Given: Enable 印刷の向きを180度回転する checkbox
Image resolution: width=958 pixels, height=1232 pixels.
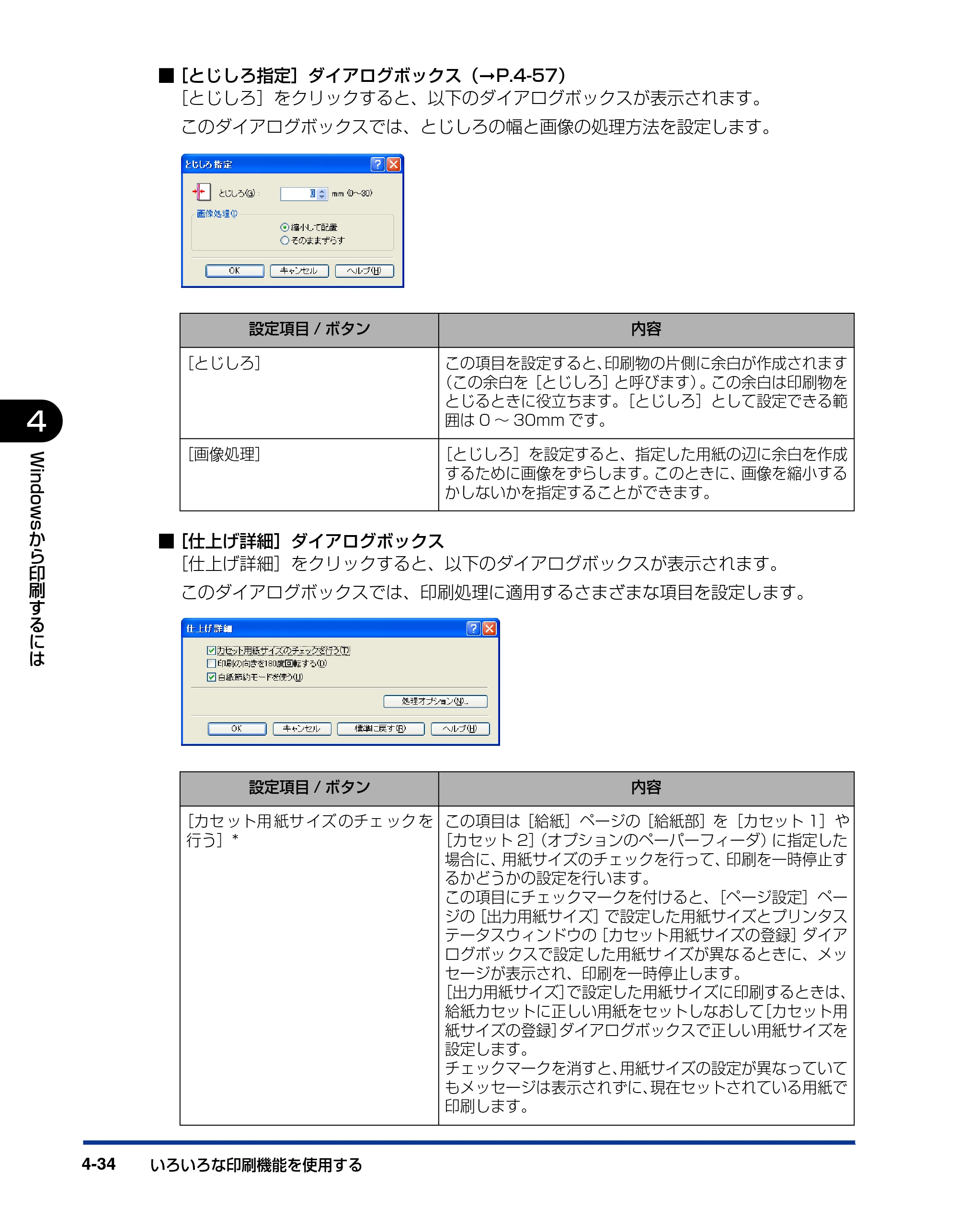Looking at the screenshot, I should 211,663.
